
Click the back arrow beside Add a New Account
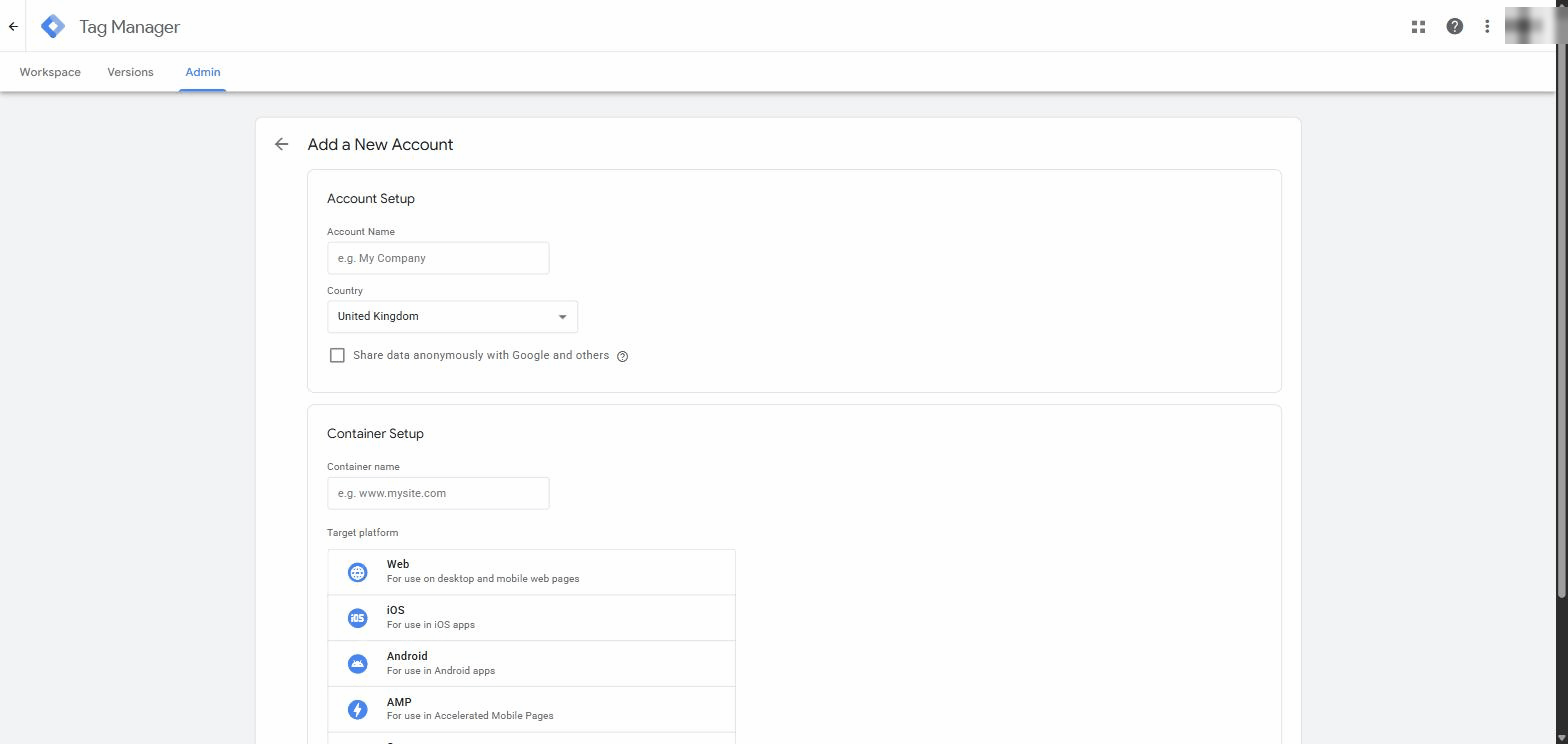click(x=282, y=144)
